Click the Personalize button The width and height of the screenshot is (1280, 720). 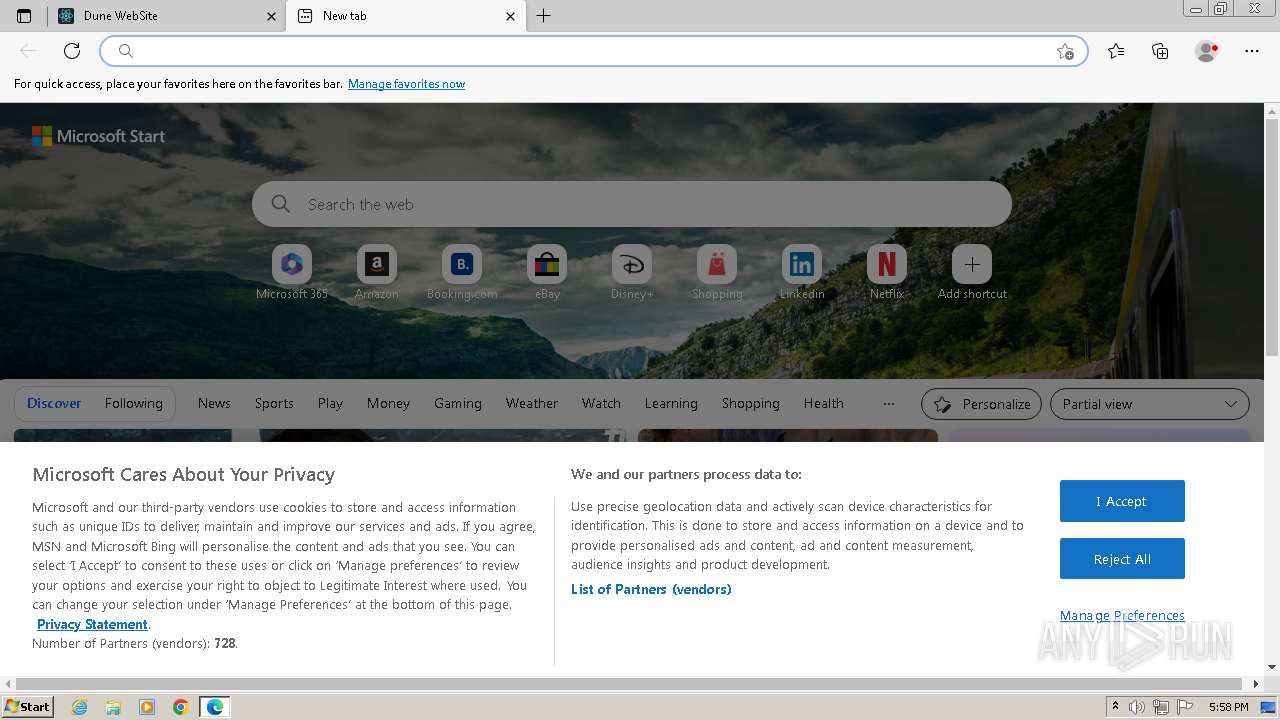[x=981, y=404]
